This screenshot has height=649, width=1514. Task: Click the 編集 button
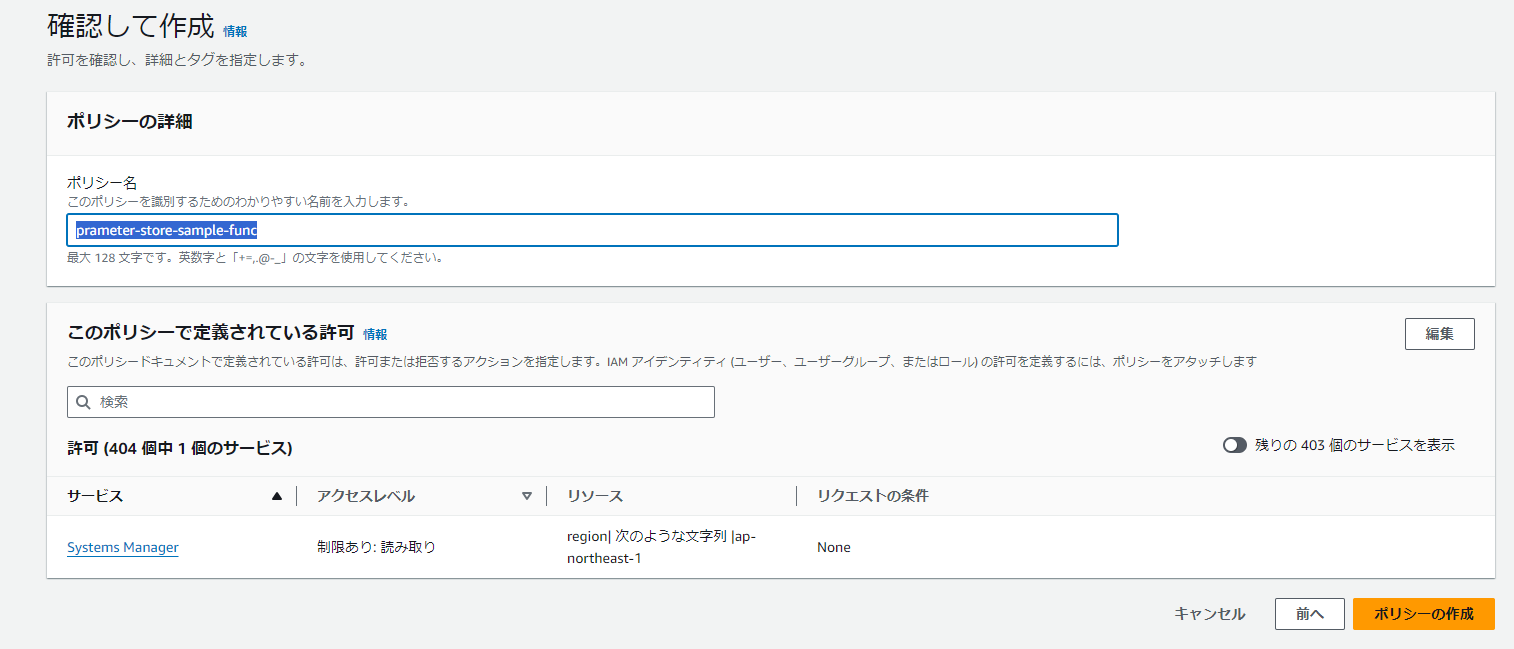tap(1439, 334)
